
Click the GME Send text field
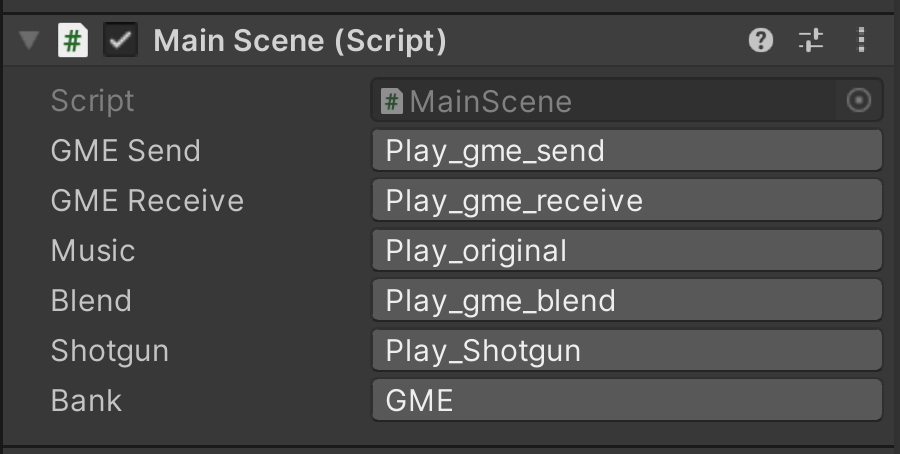pos(626,151)
